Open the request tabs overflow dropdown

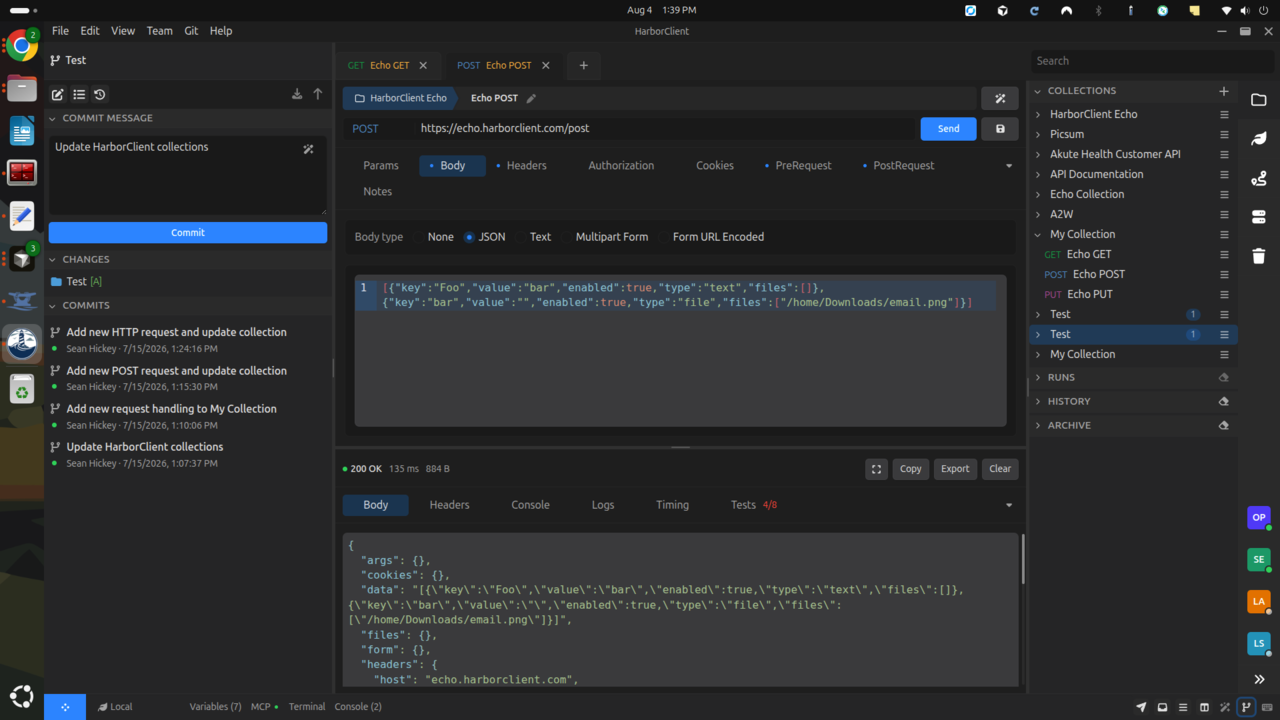click(1008, 166)
